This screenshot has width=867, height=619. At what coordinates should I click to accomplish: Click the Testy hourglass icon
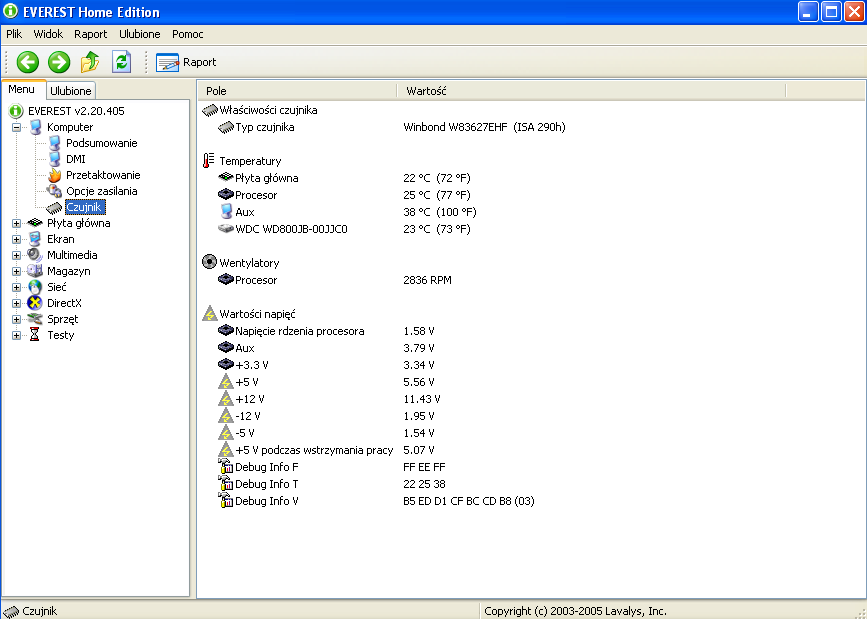[35, 335]
